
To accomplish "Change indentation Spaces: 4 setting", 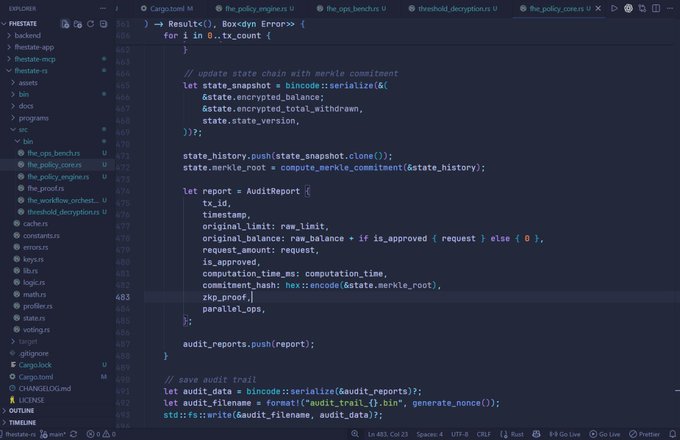I will [x=430, y=434].
